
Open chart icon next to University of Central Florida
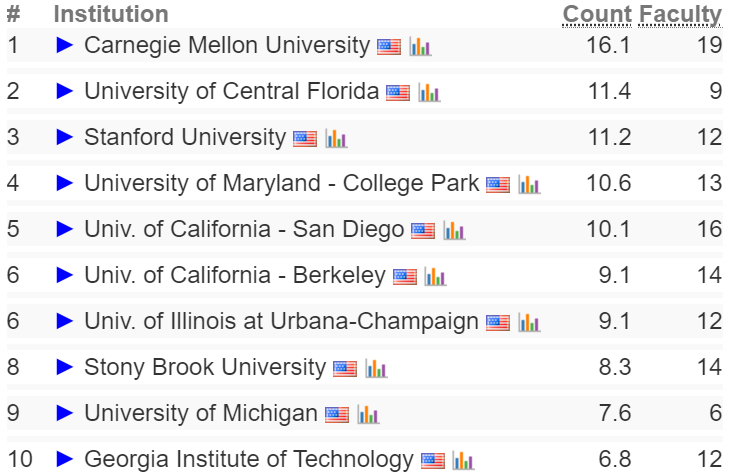click(429, 92)
